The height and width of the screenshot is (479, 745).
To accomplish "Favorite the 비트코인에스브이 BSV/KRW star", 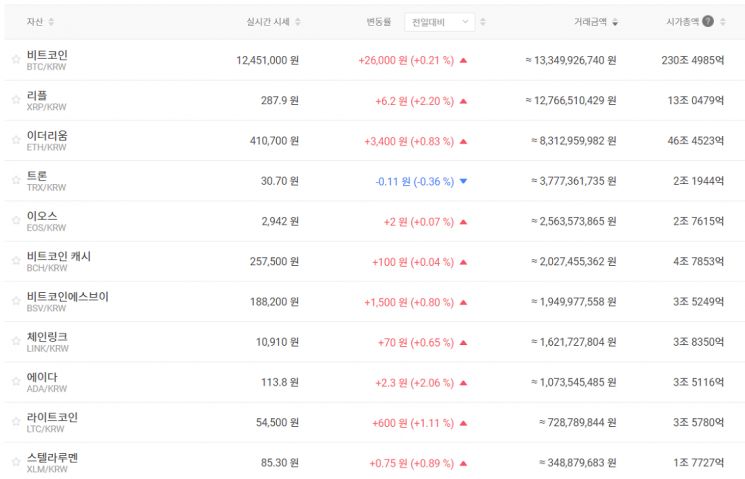I will (16, 301).
